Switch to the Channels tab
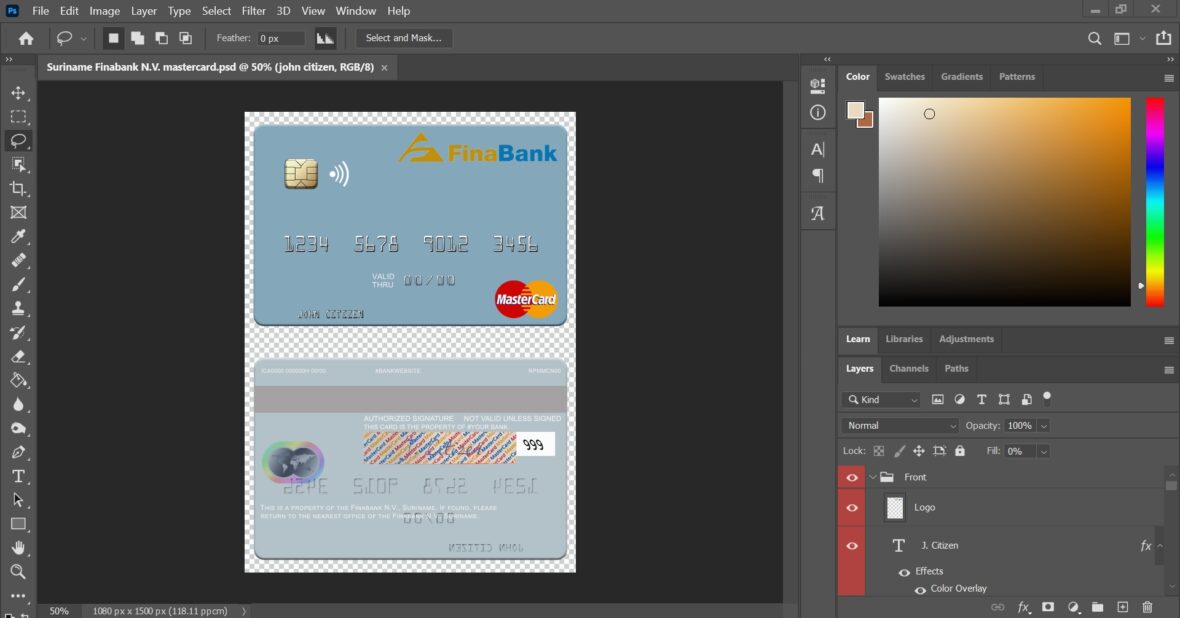The width and height of the screenshot is (1180, 618). [908, 368]
